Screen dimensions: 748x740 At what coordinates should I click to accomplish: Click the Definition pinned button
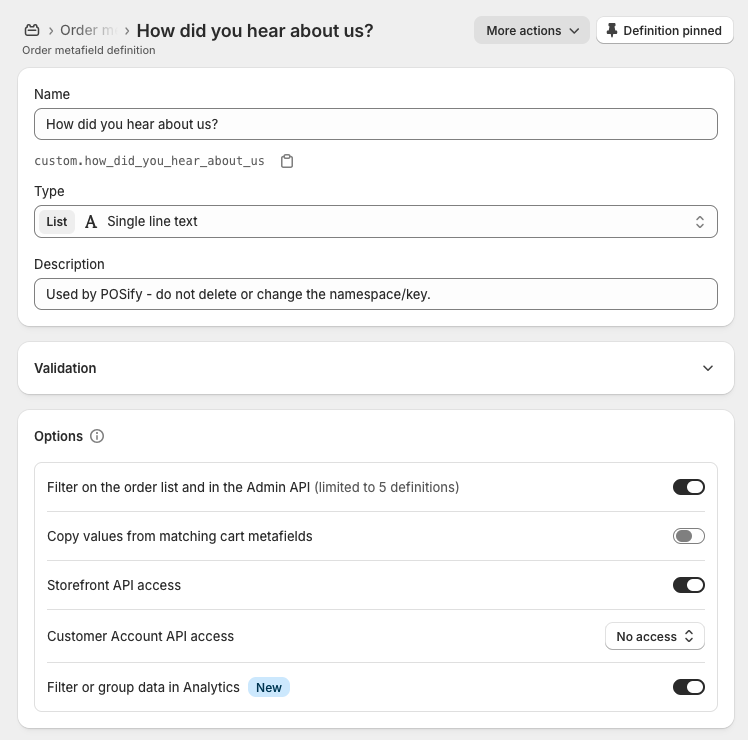pos(665,31)
